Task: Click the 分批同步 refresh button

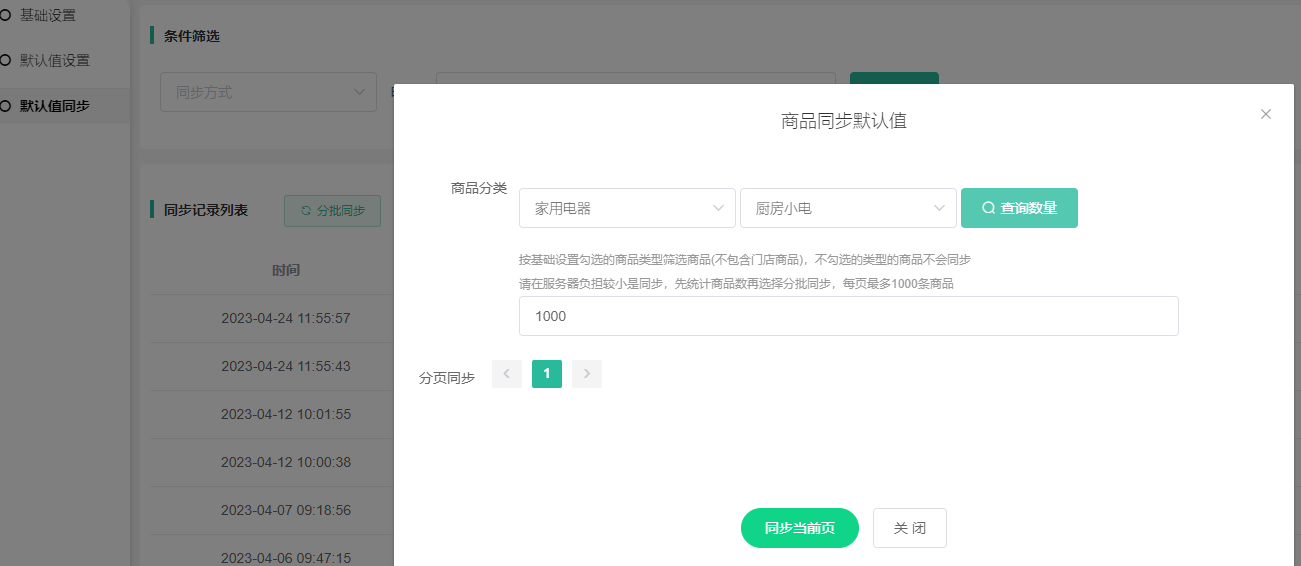Action: (332, 211)
